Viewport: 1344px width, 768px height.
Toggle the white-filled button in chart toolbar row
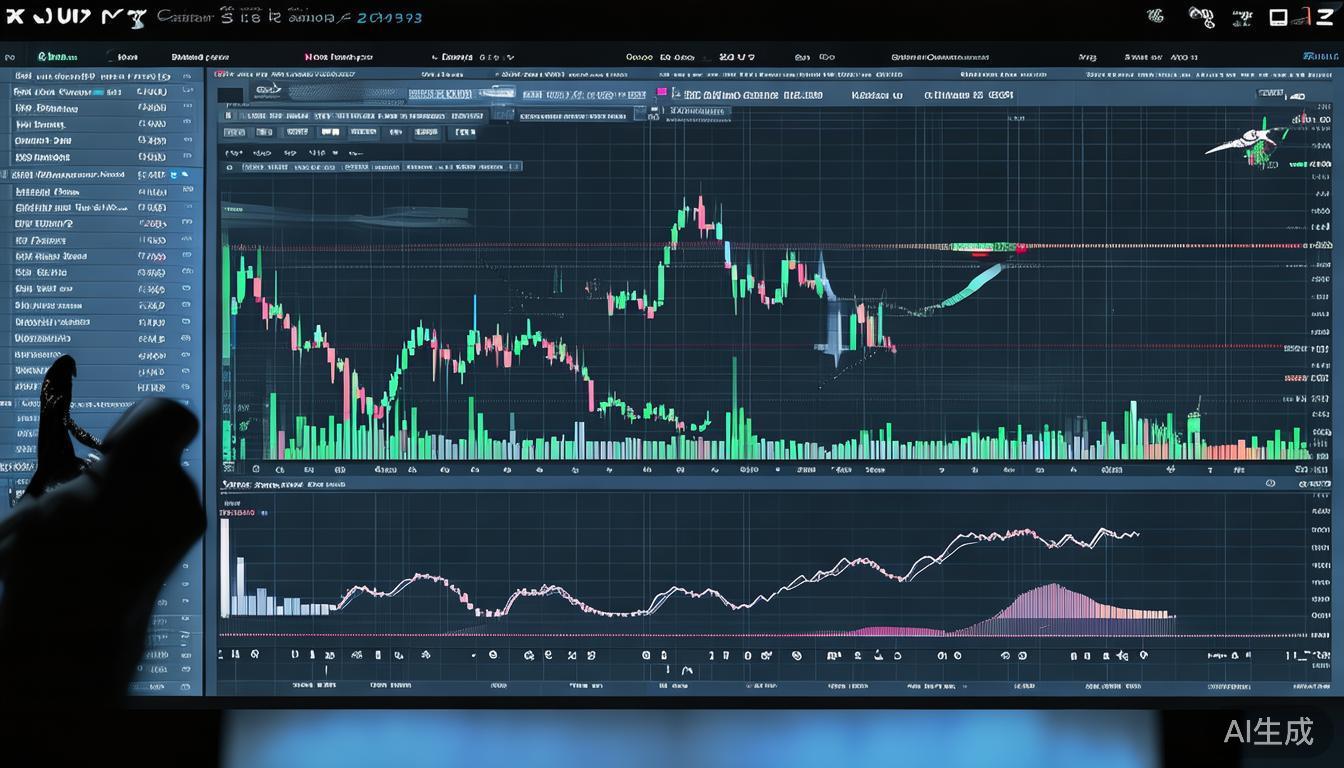click(x=329, y=131)
